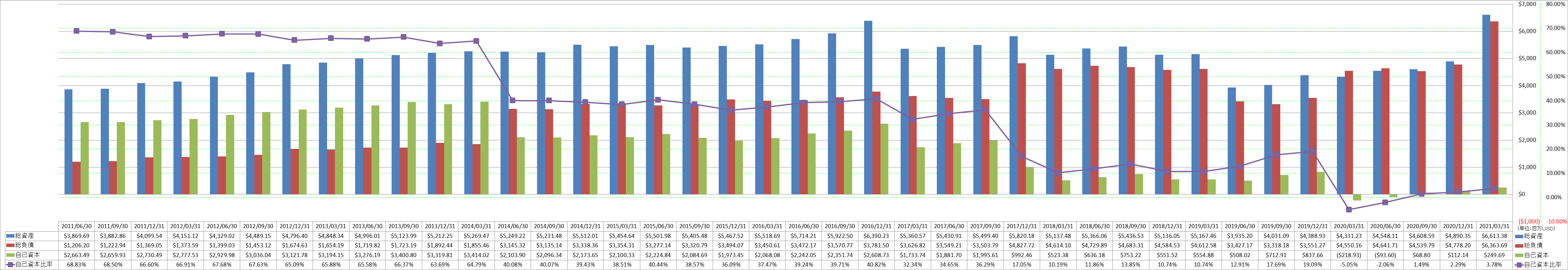
Task: Click the lowest line marker at 2020/03/31
Action: coord(1348,209)
